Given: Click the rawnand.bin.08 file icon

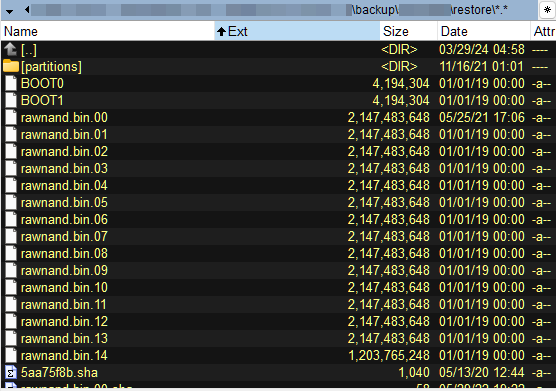Looking at the screenshot, I should pos(11,253).
